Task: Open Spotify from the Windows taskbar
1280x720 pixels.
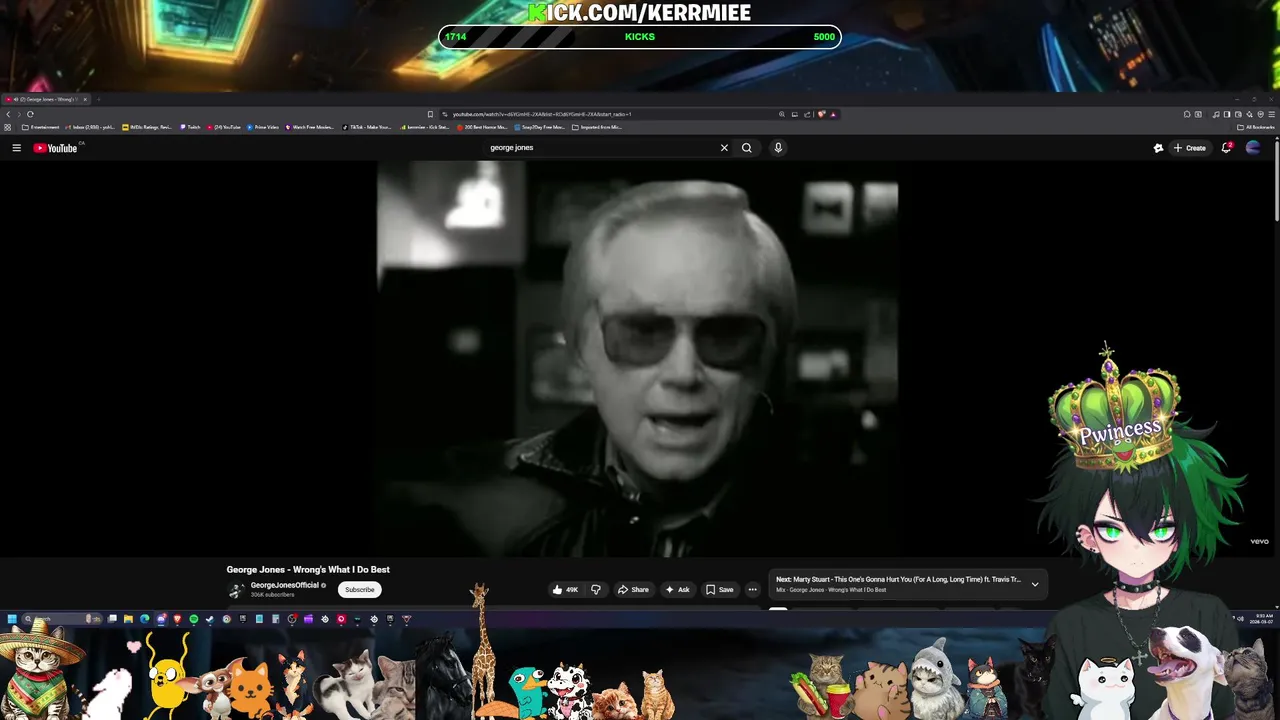Action: pos(194,619)
